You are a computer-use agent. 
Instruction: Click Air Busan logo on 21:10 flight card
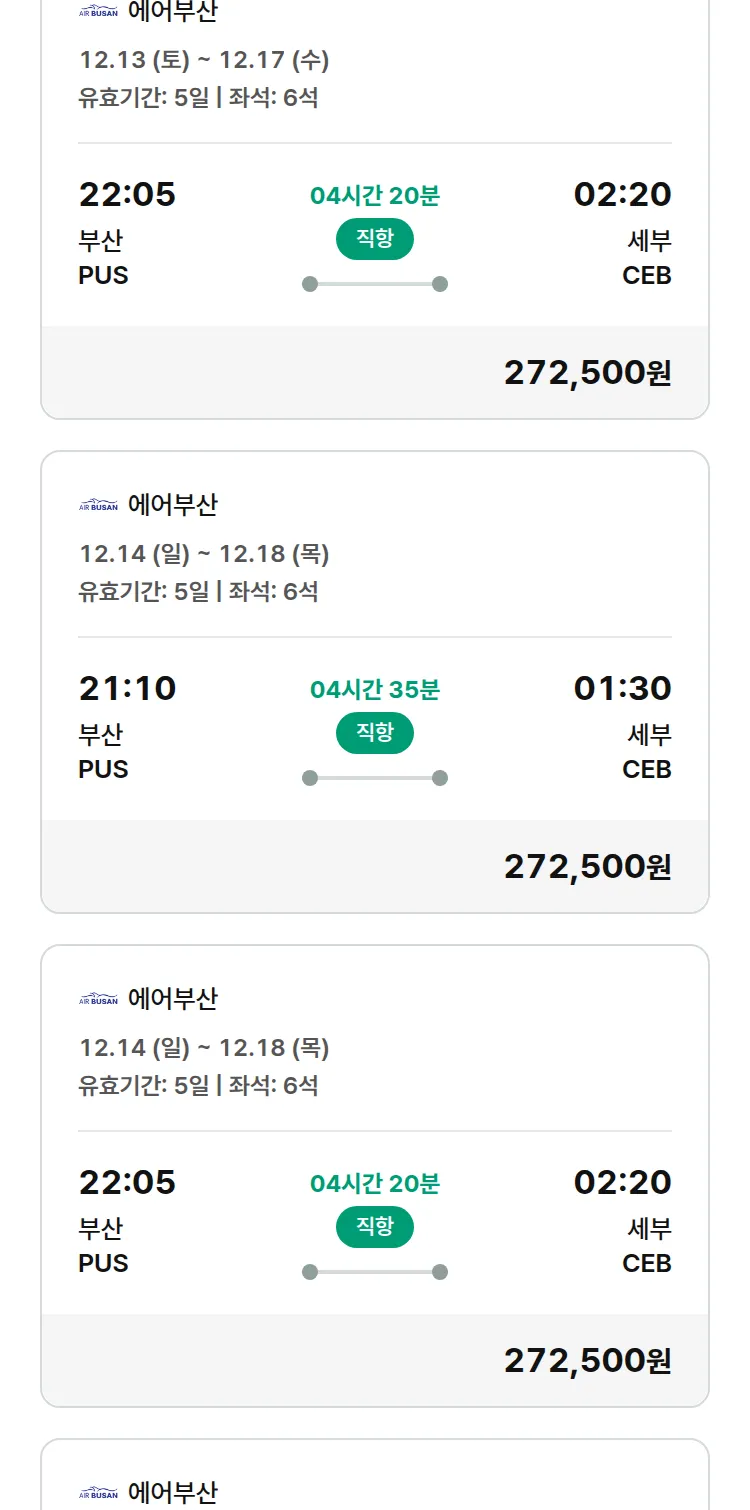98,506
